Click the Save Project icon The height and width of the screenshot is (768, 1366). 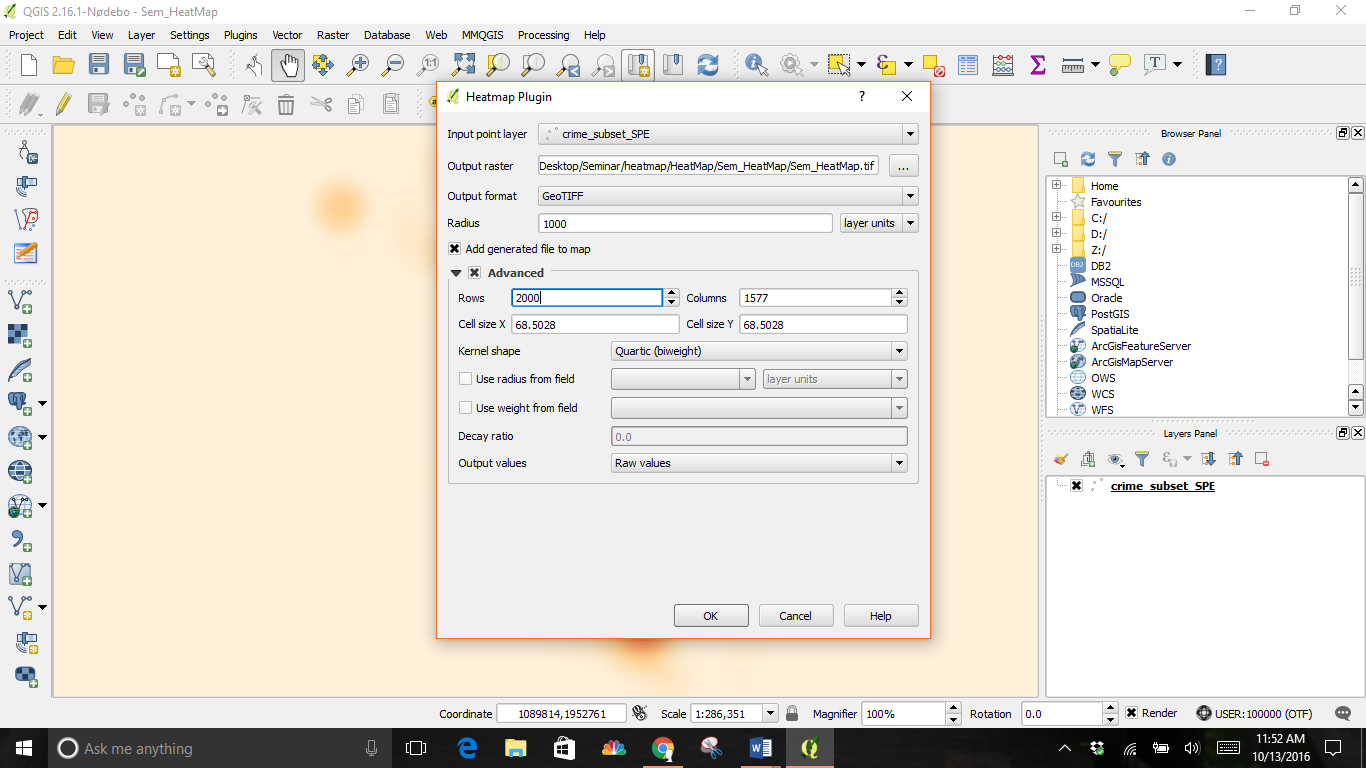(x=98, y=65)
